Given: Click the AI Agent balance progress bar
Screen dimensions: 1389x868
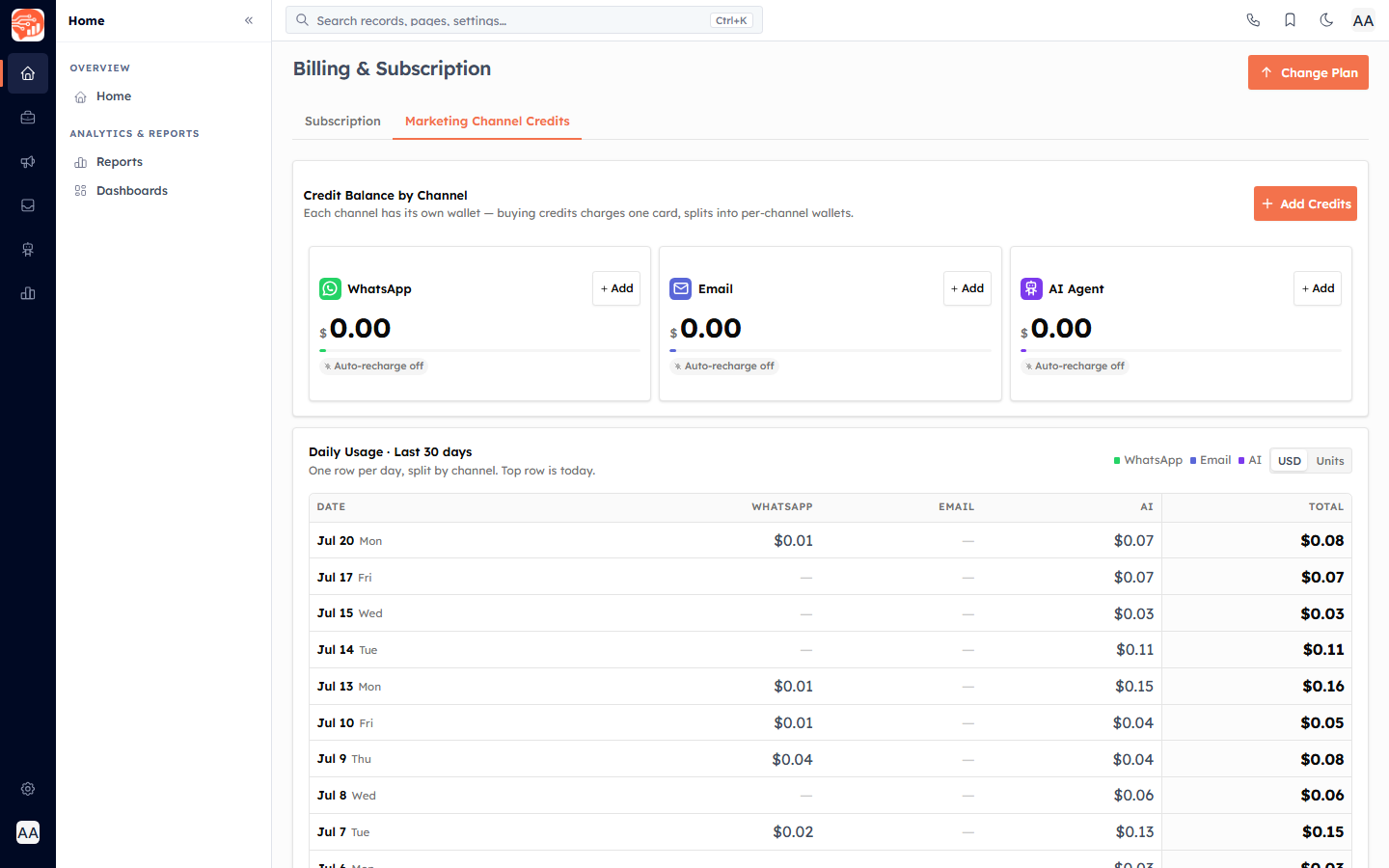Looking at the screenshot, I should (1181, 350).
